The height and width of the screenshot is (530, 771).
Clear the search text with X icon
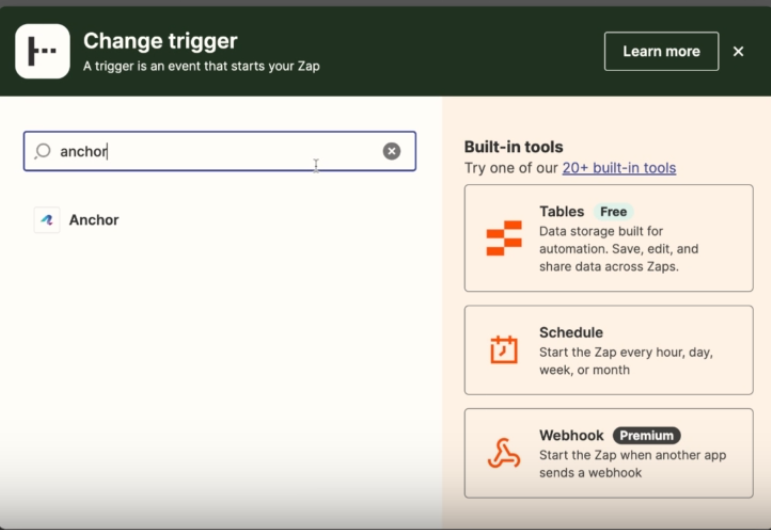[391, 151]
